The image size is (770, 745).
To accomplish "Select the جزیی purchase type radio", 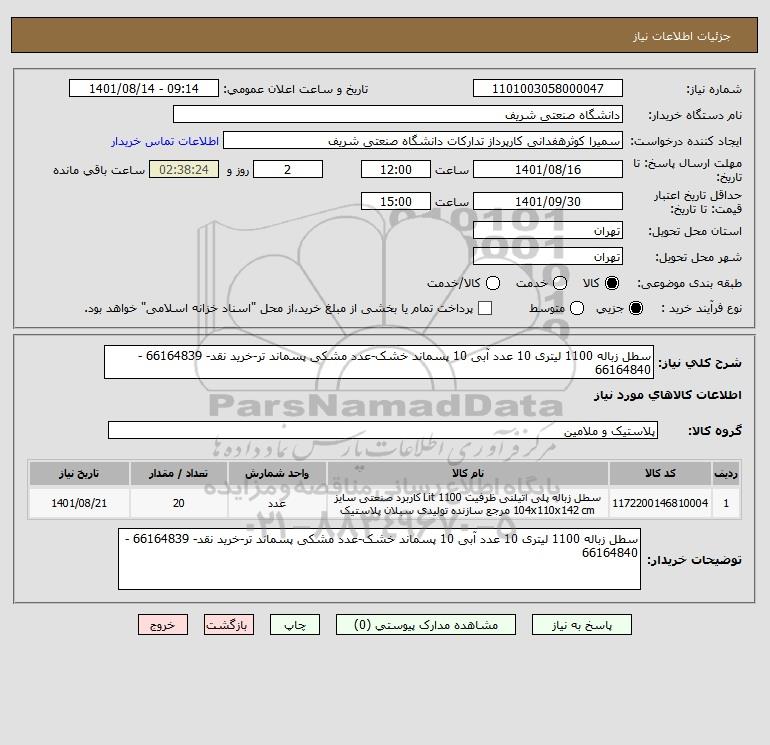I will click(x=635, y=308).
